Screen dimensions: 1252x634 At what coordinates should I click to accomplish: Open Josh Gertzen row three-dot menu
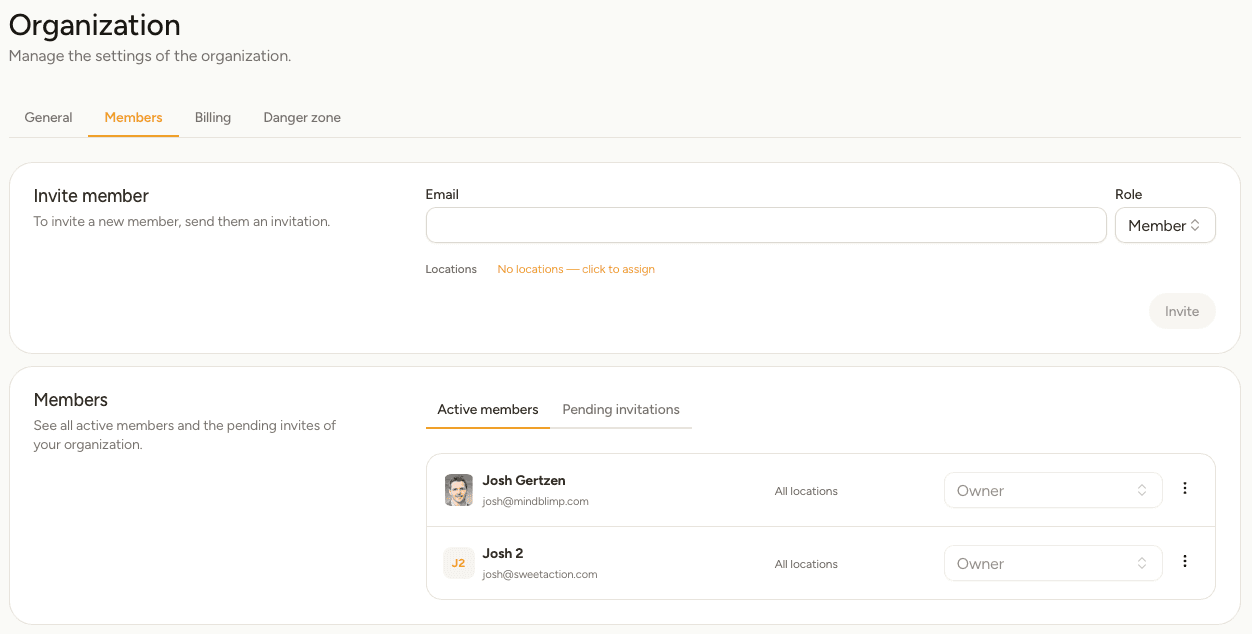pyautogui.click(x=1185, y=488)
